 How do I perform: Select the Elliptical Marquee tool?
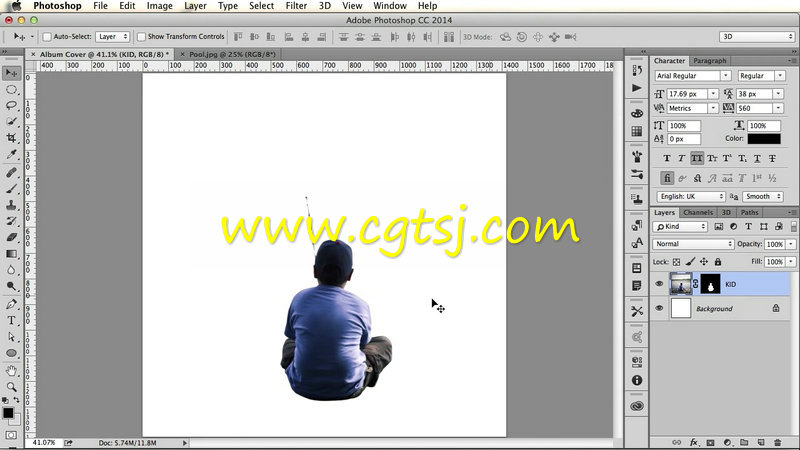[11, 90]
